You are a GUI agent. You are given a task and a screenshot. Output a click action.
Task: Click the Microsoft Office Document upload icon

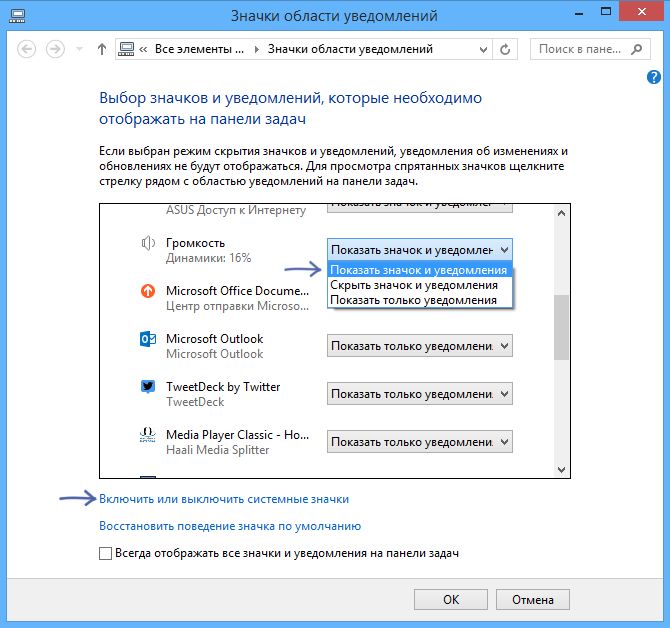pyautogui.click(x=148, y=291)
